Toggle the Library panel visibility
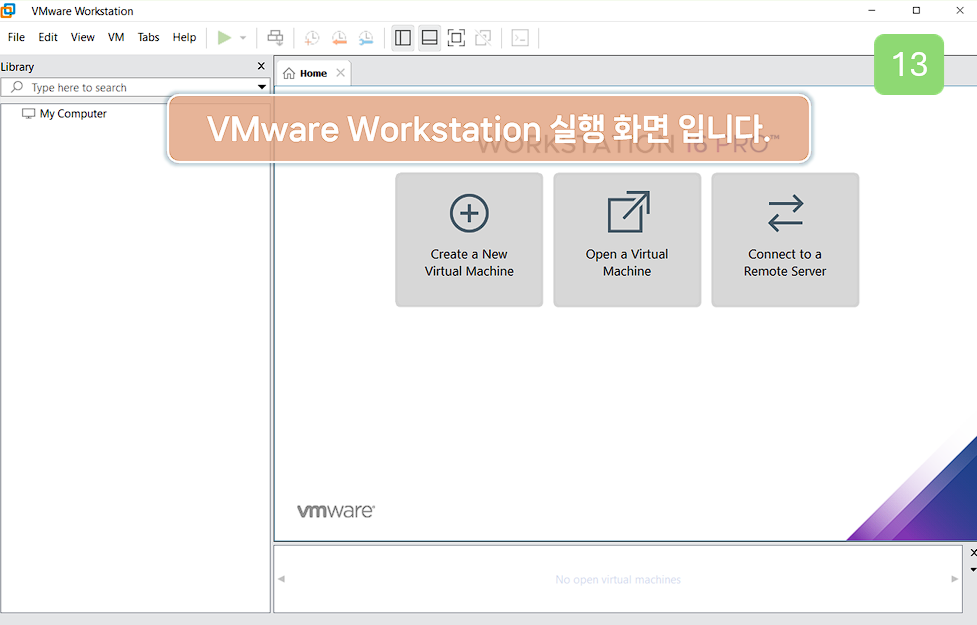Viewport: 977px width, 625px height. coord(403,37)
